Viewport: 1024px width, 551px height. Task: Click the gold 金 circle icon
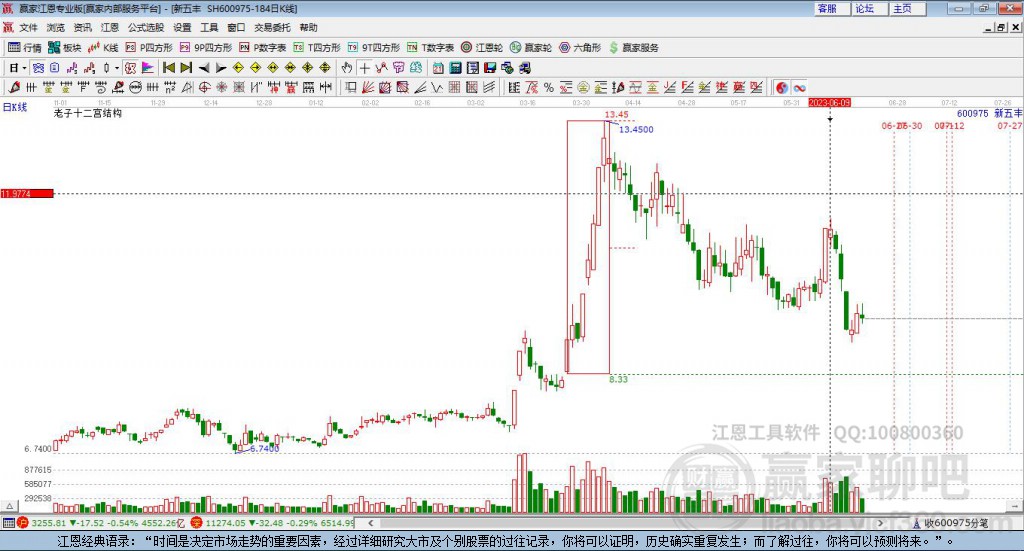pos(583,87)
